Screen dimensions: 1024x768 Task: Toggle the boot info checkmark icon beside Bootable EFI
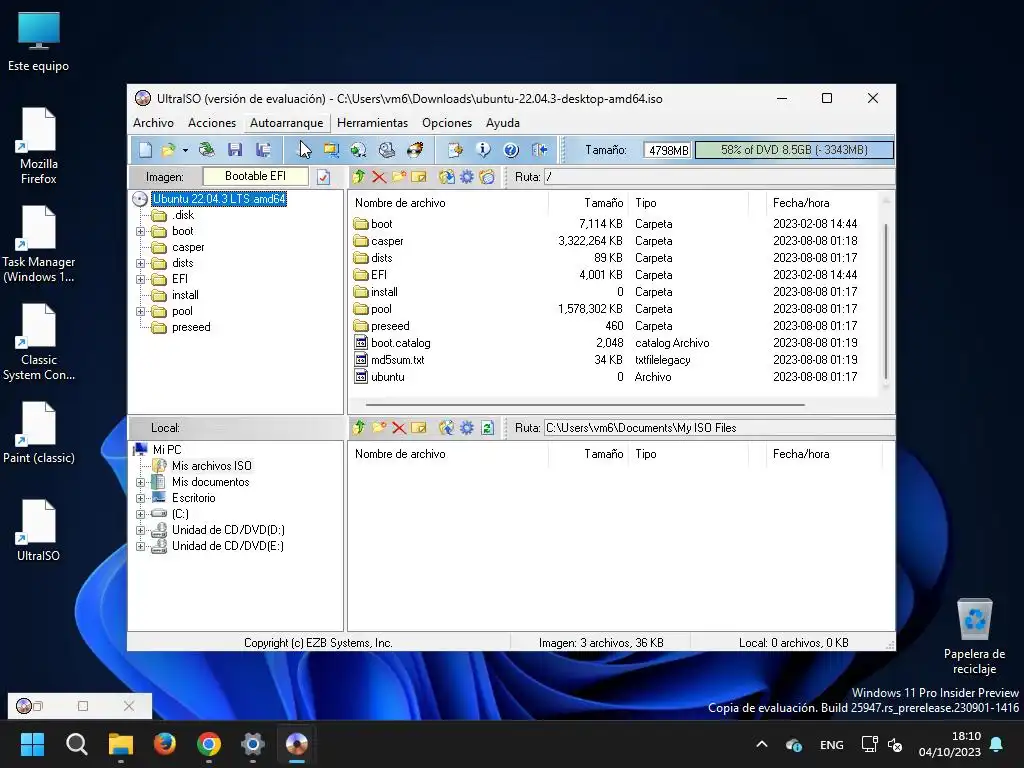click(x=324, y=177)
